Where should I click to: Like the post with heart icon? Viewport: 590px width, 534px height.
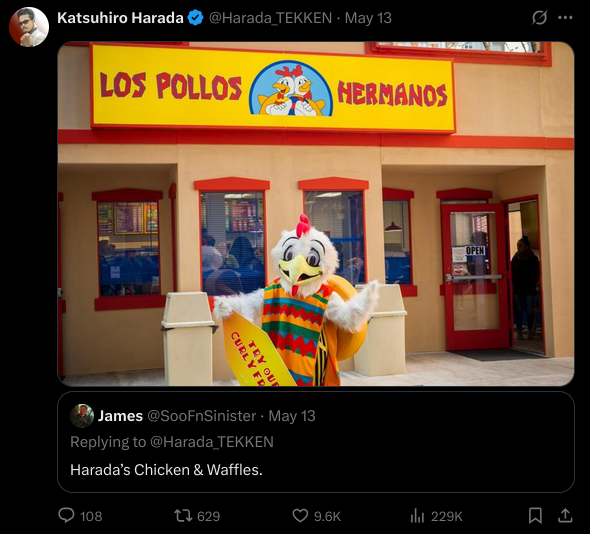click(300, 516)
